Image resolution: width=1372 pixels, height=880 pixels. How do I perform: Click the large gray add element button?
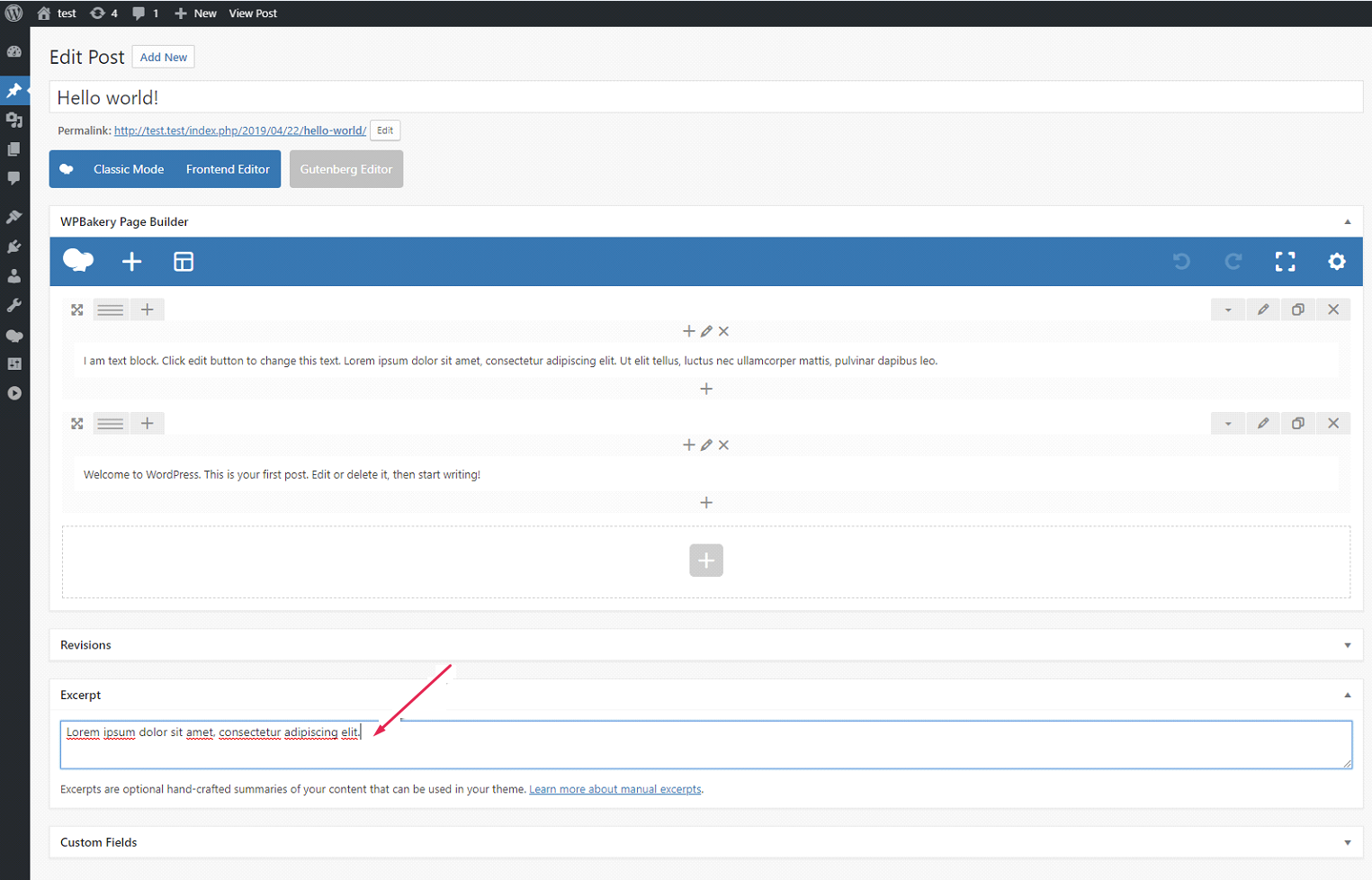click(x=706, y=561)
